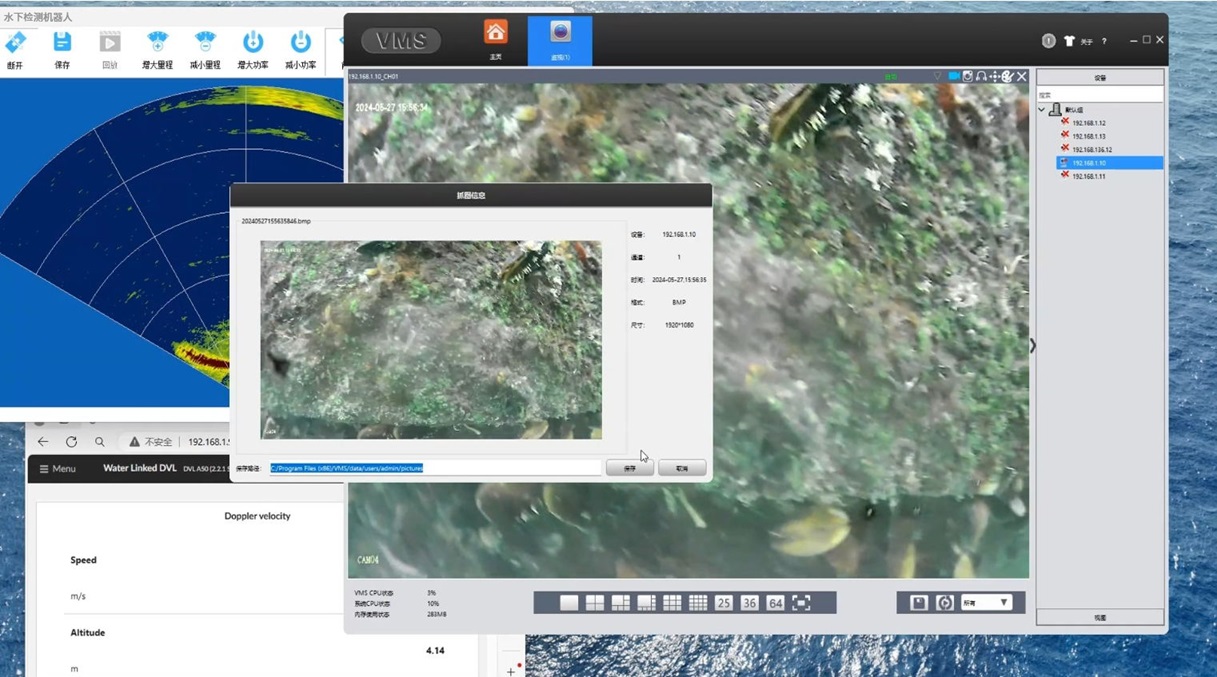Click the 视图 view panel button

click(x=1100, y=618)
